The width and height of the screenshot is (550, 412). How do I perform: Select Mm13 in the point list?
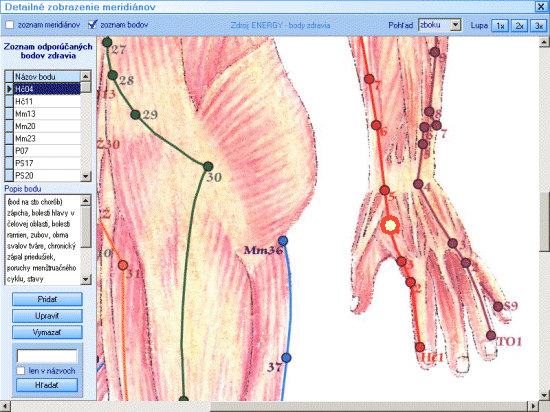click(47, 114)
